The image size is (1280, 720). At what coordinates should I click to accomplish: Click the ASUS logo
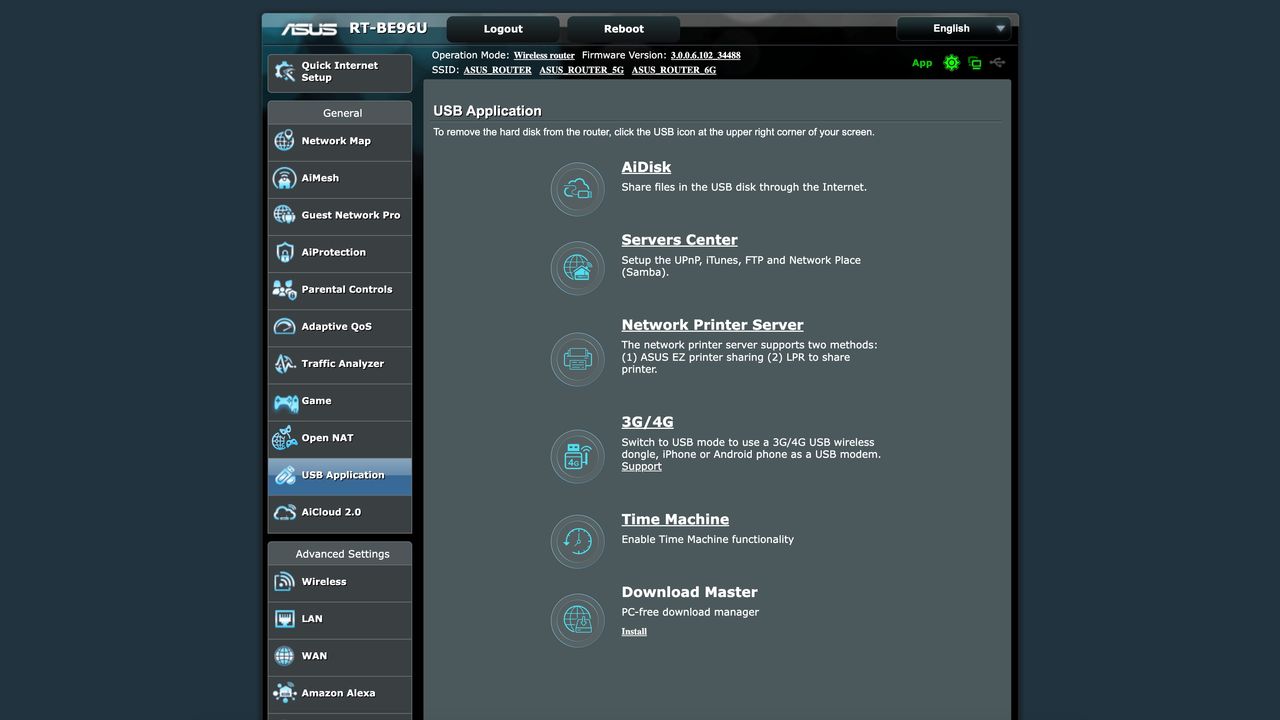(x=309, y=29)
